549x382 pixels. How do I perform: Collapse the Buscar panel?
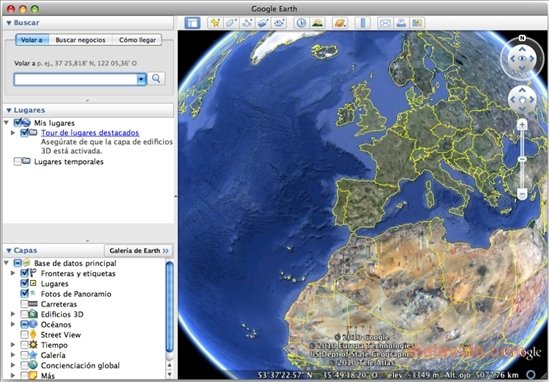tap(9, 23)
